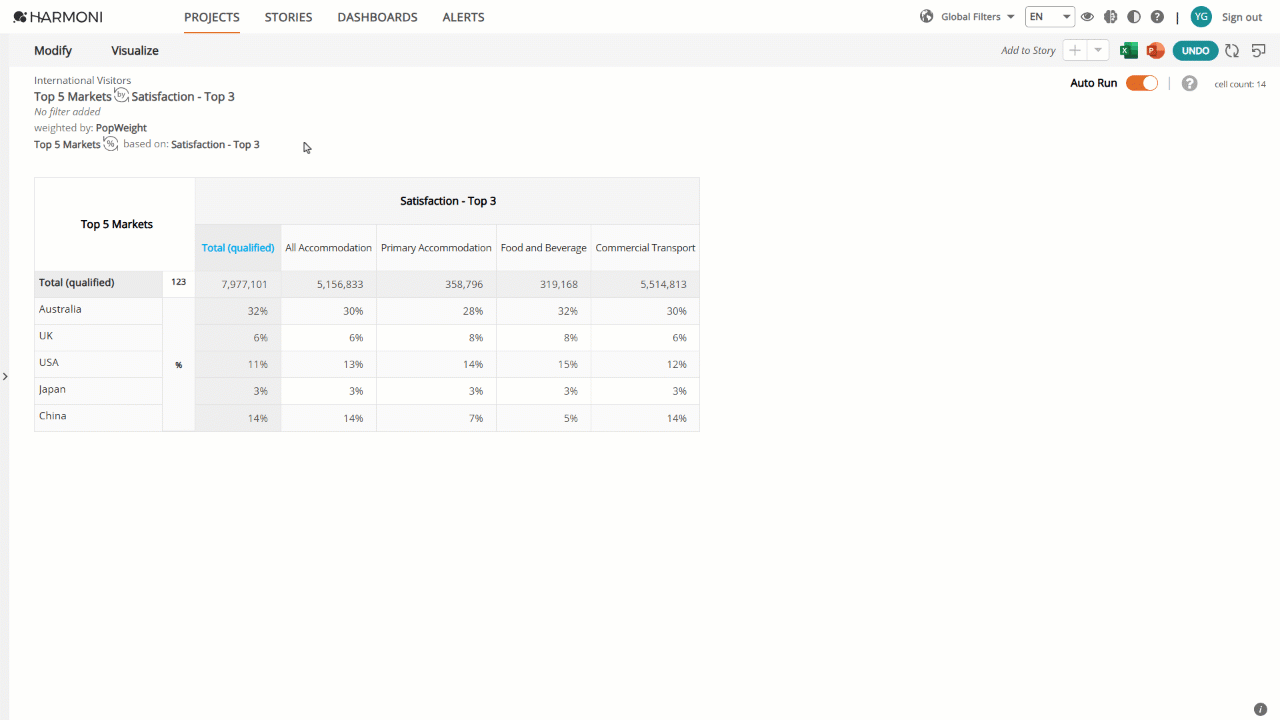The width and height of the screenshot is (1280, 720).
Task: Click the Sign out link
Action: [x=1242, y=17]
